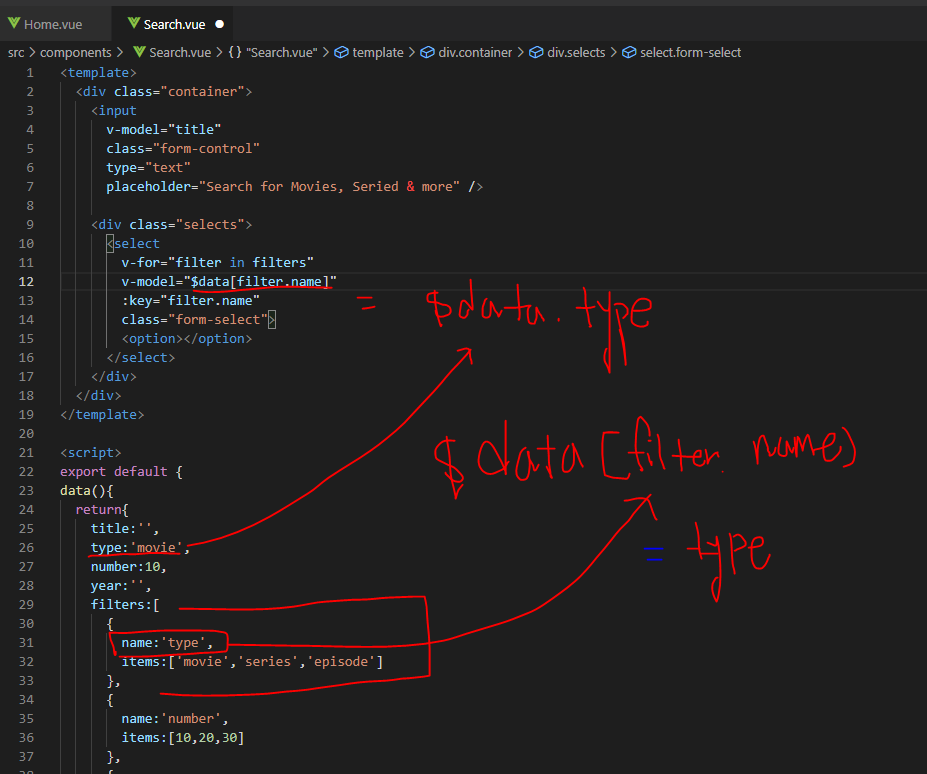Viewport: 927px width, 774px height.
Task: Open the div.selects breadcrumb
Action: pyautogui.click(x=576, y=53)
